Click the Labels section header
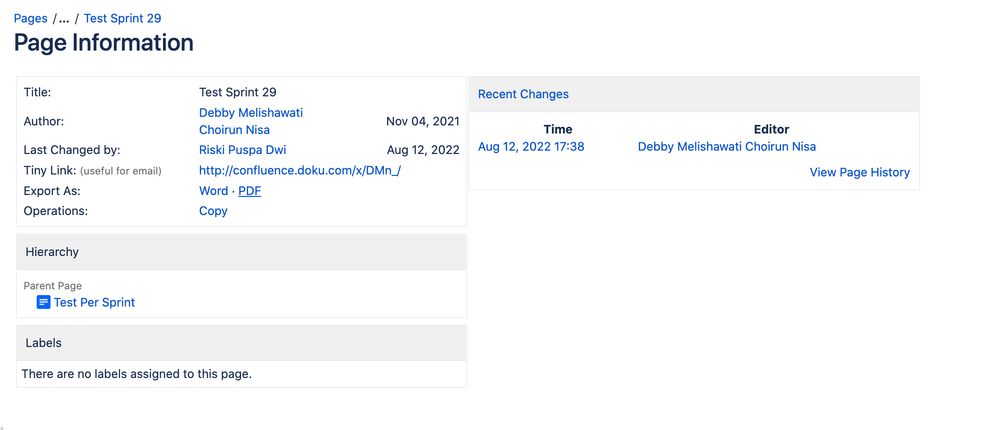999x430 pixels. [x=241, y=343]
